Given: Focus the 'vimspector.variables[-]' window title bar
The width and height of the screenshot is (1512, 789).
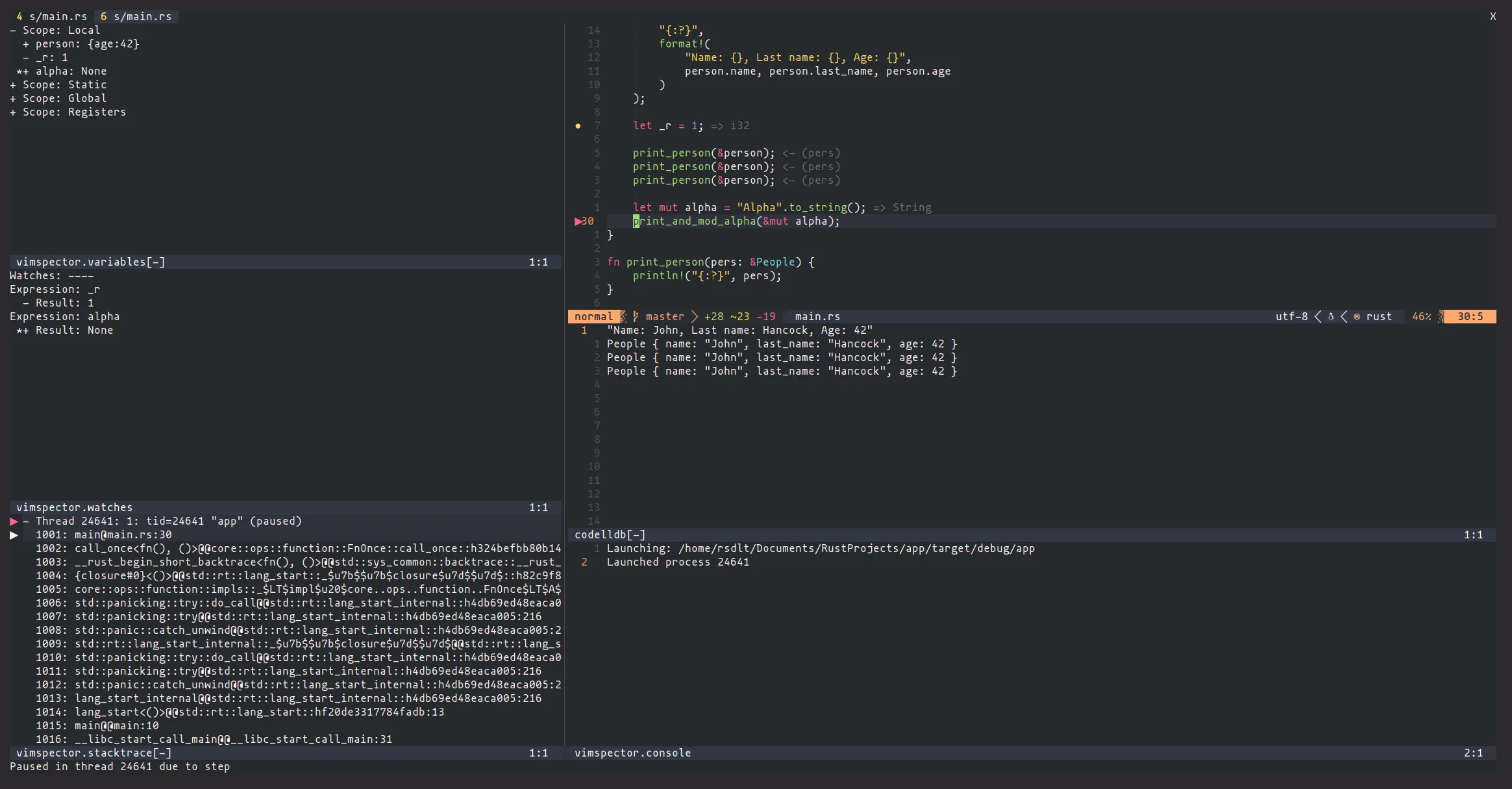Looking at the screenshot, I should point(286,262).
